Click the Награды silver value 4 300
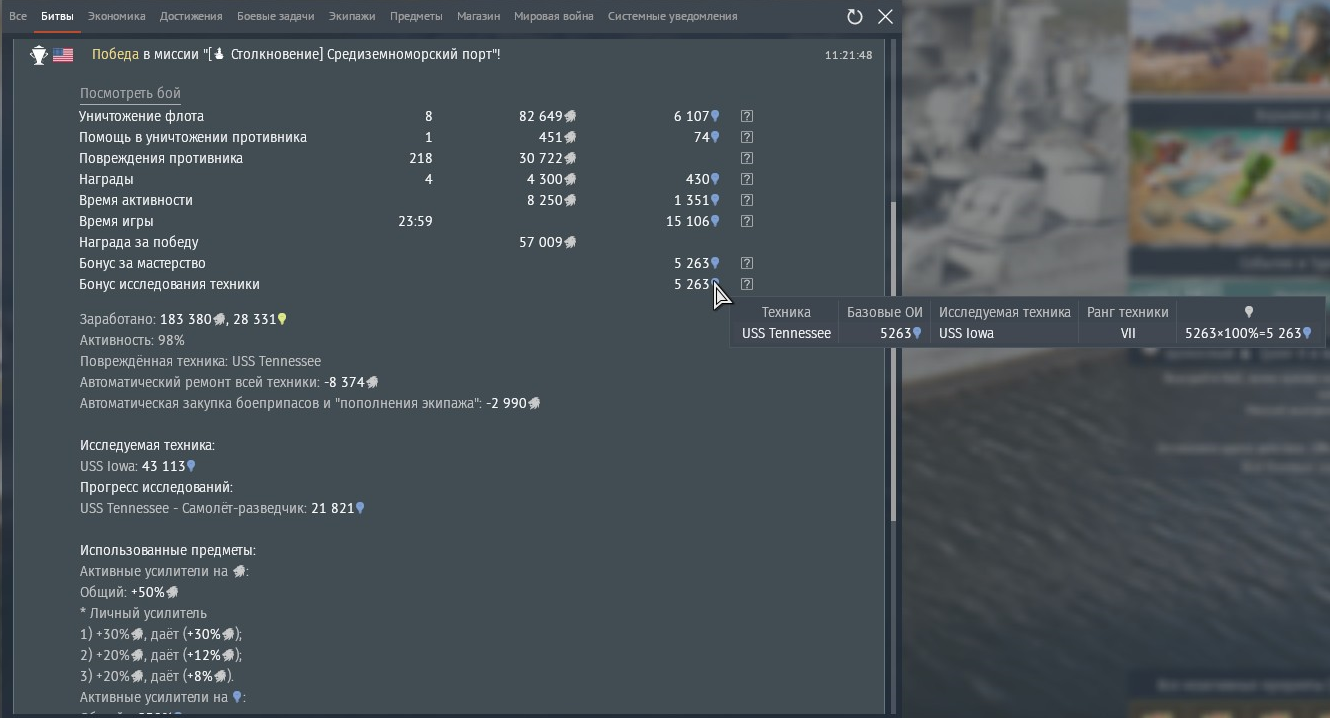The image size is (1330, 718). (x=545, y=179)
